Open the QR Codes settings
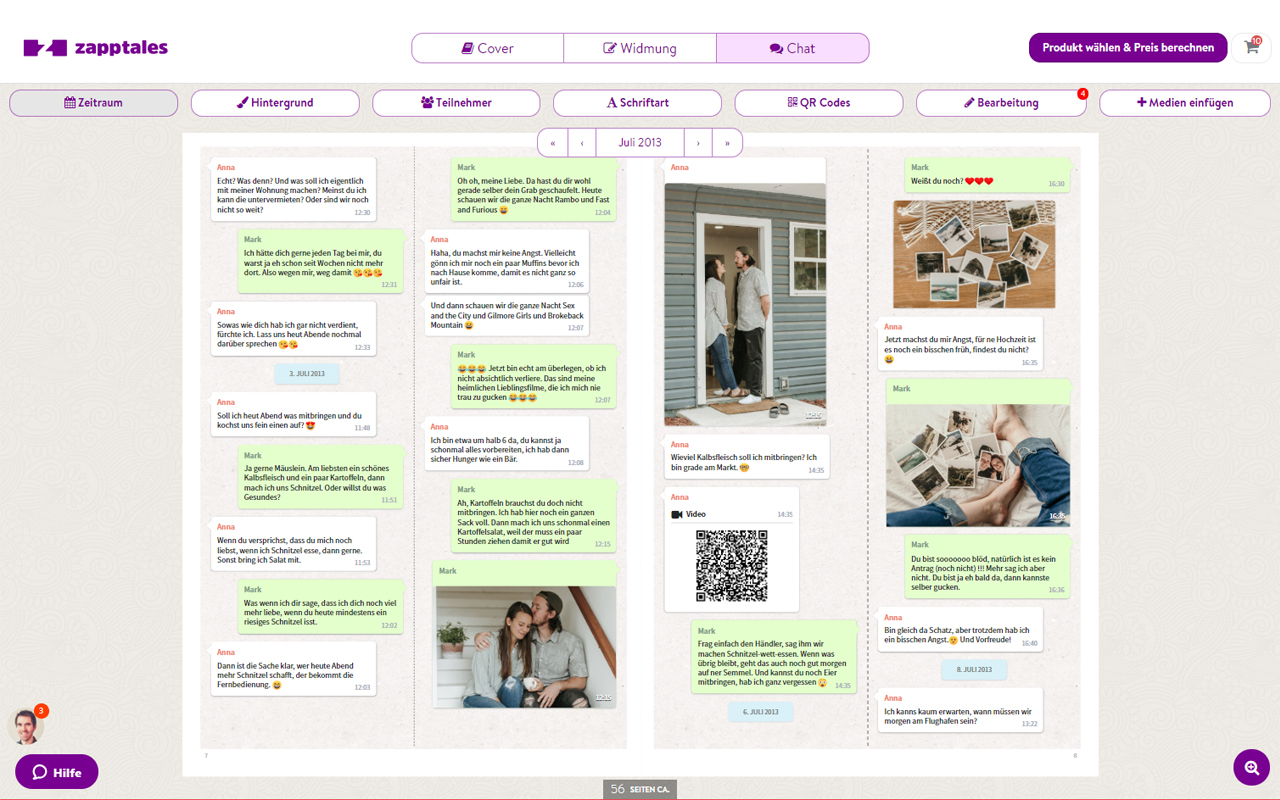The height and width of the screenshot is (800, 1280). [819, 103]
